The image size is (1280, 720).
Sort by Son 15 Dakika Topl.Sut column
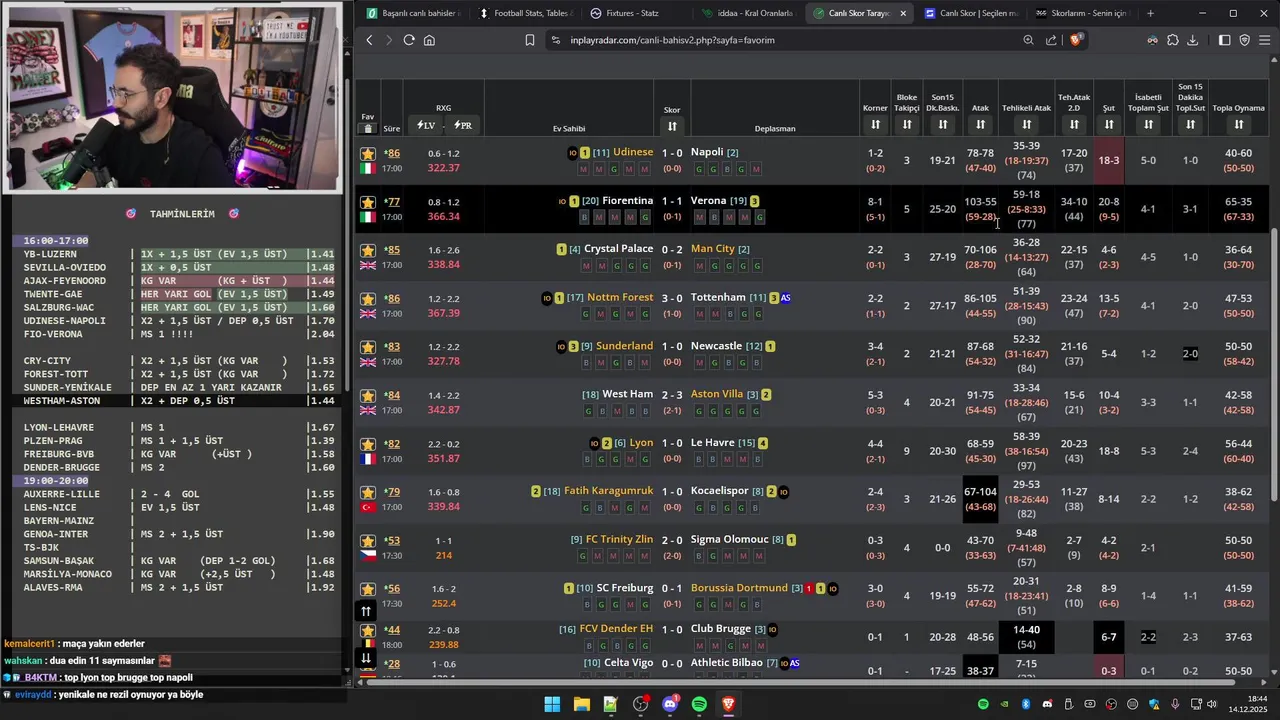tap(1190, 125)
